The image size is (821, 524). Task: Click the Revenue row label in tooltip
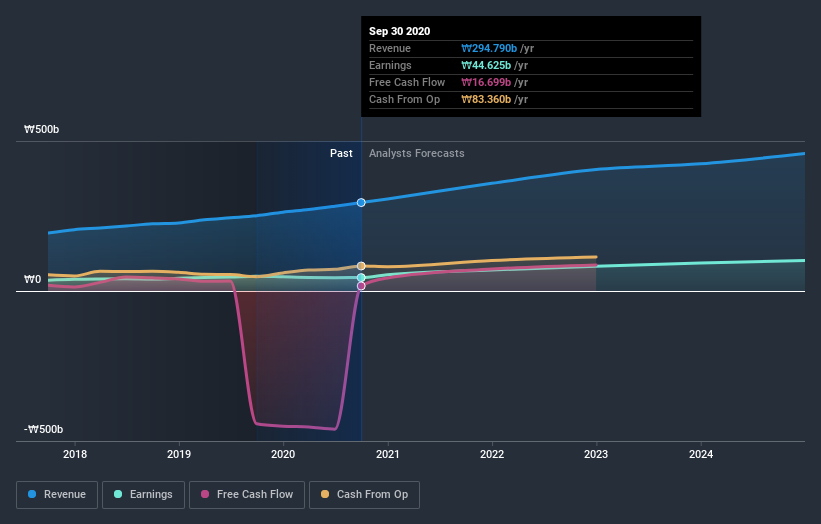tap(390, 48)
